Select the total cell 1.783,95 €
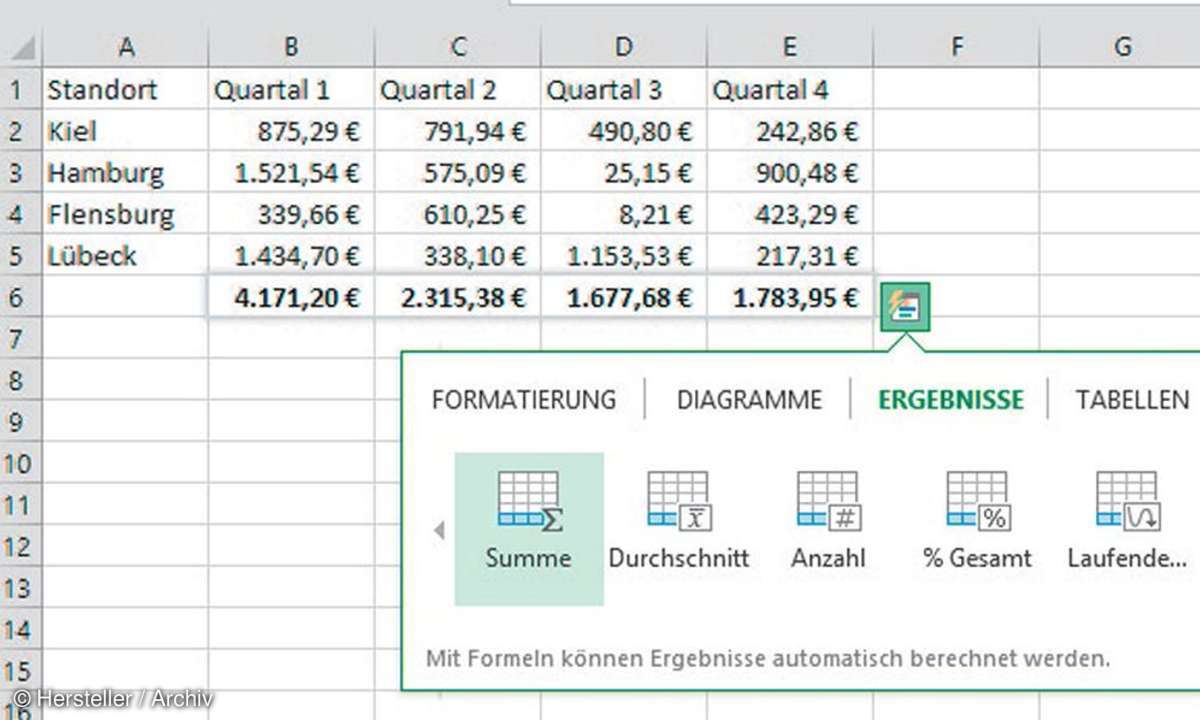Image resolution: width=1200 pixels, height=720 pixels. coord(789,297)
